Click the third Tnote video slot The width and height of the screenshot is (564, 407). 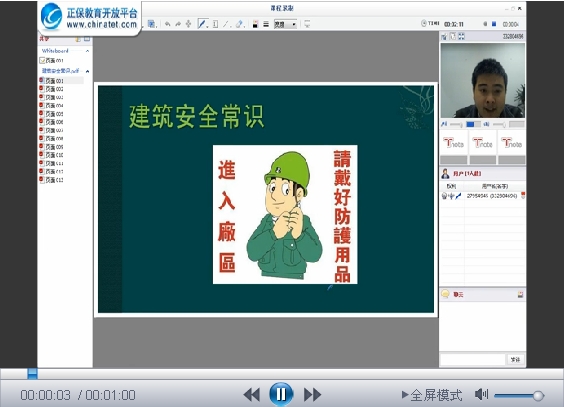[x=511, y=143]
